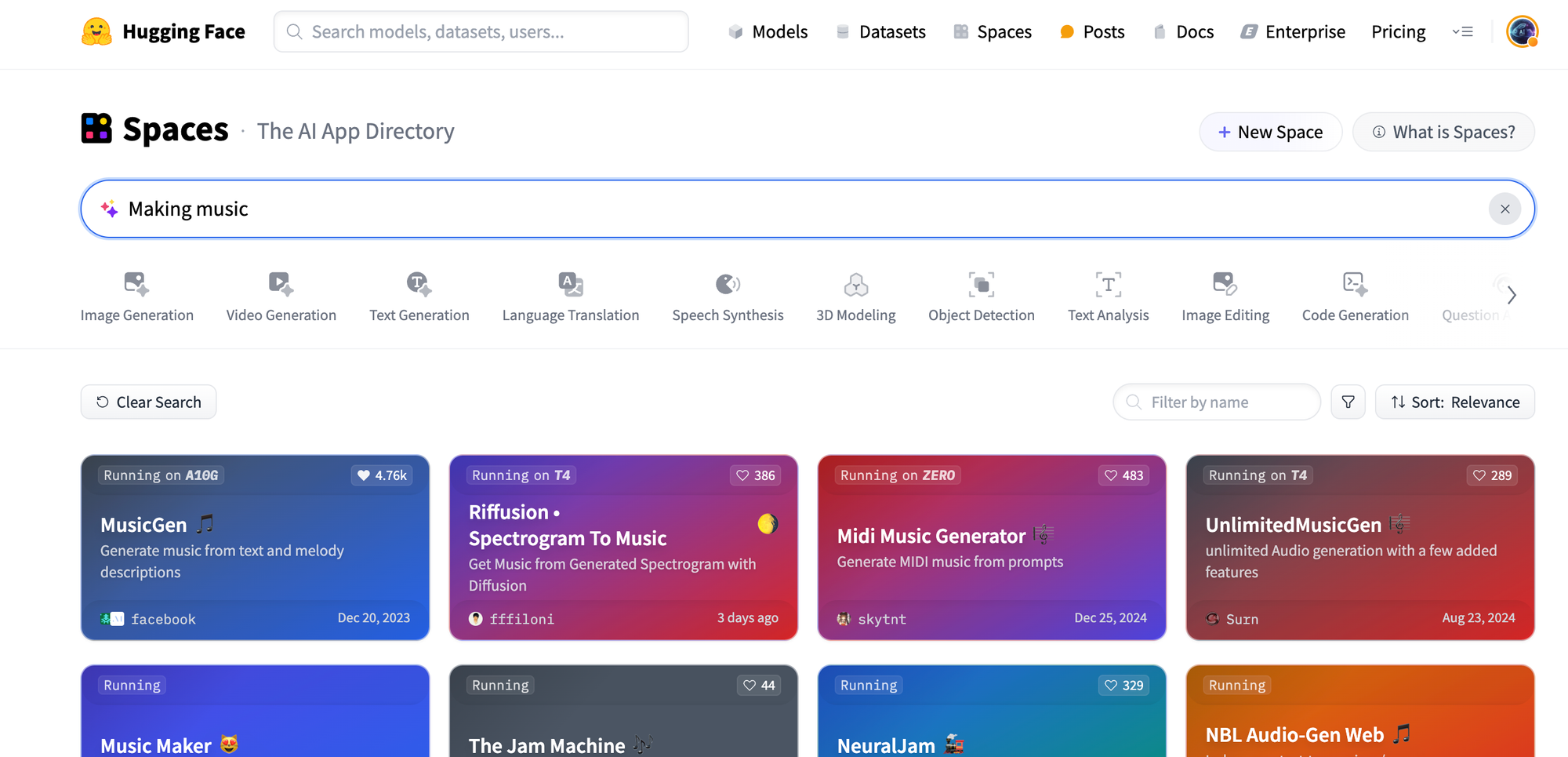Click the What is Spaces? button

tap(1443, 132)
